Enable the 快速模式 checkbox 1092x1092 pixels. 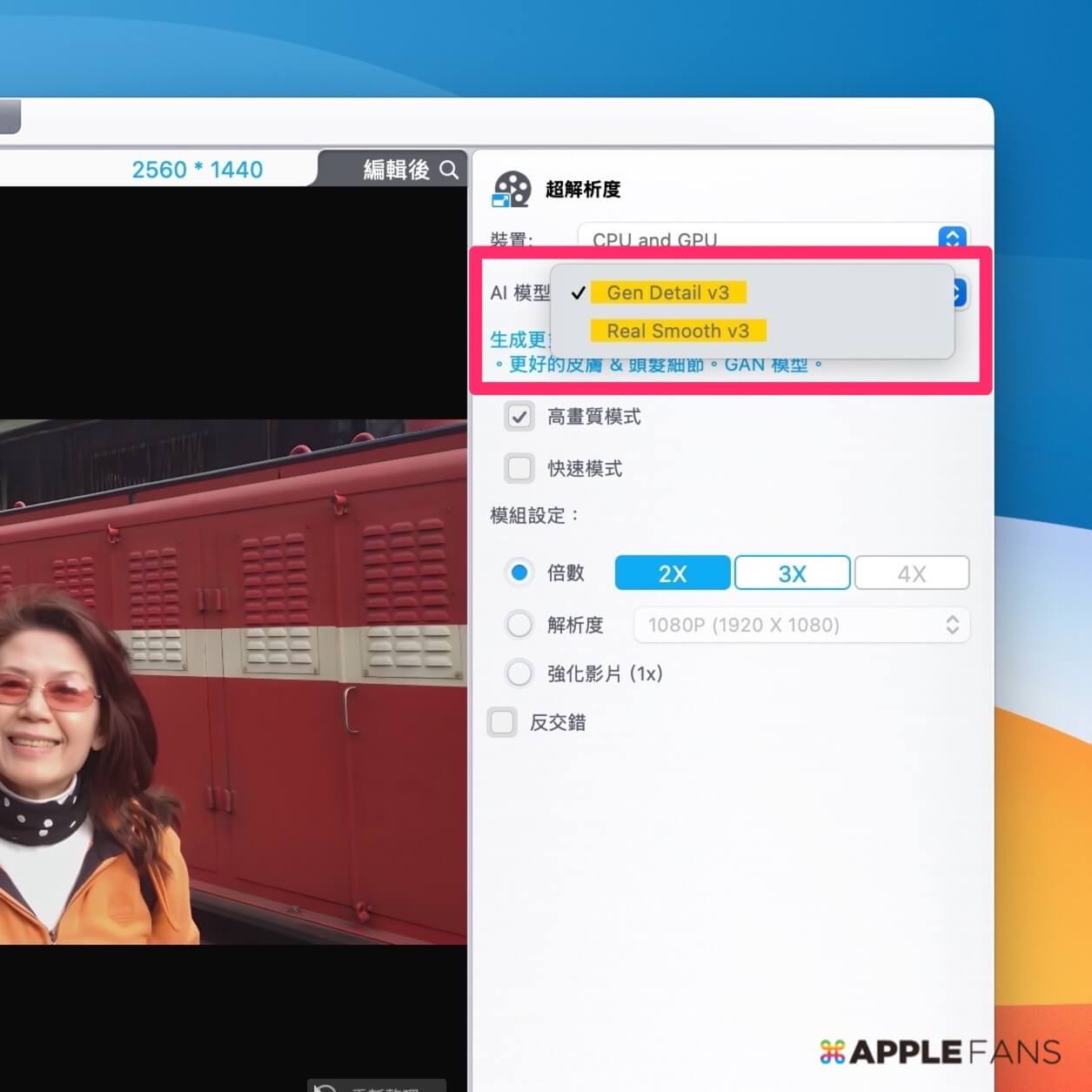click(x=519, y=468)
